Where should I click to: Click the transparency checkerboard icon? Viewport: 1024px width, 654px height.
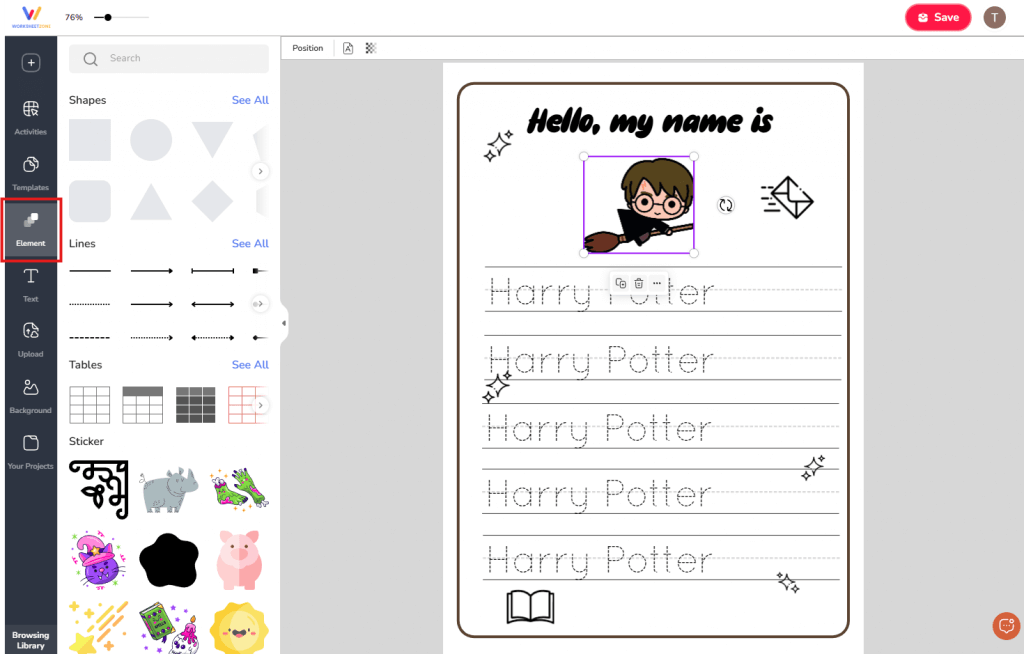[371, 48]
